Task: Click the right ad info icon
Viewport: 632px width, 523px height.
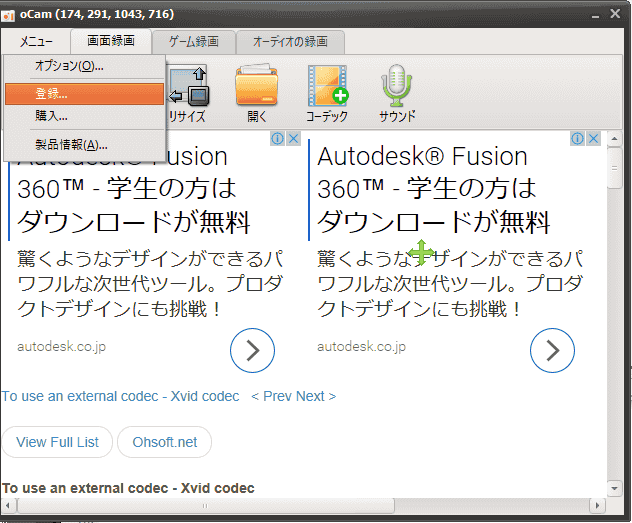Action: click(577, 139)
